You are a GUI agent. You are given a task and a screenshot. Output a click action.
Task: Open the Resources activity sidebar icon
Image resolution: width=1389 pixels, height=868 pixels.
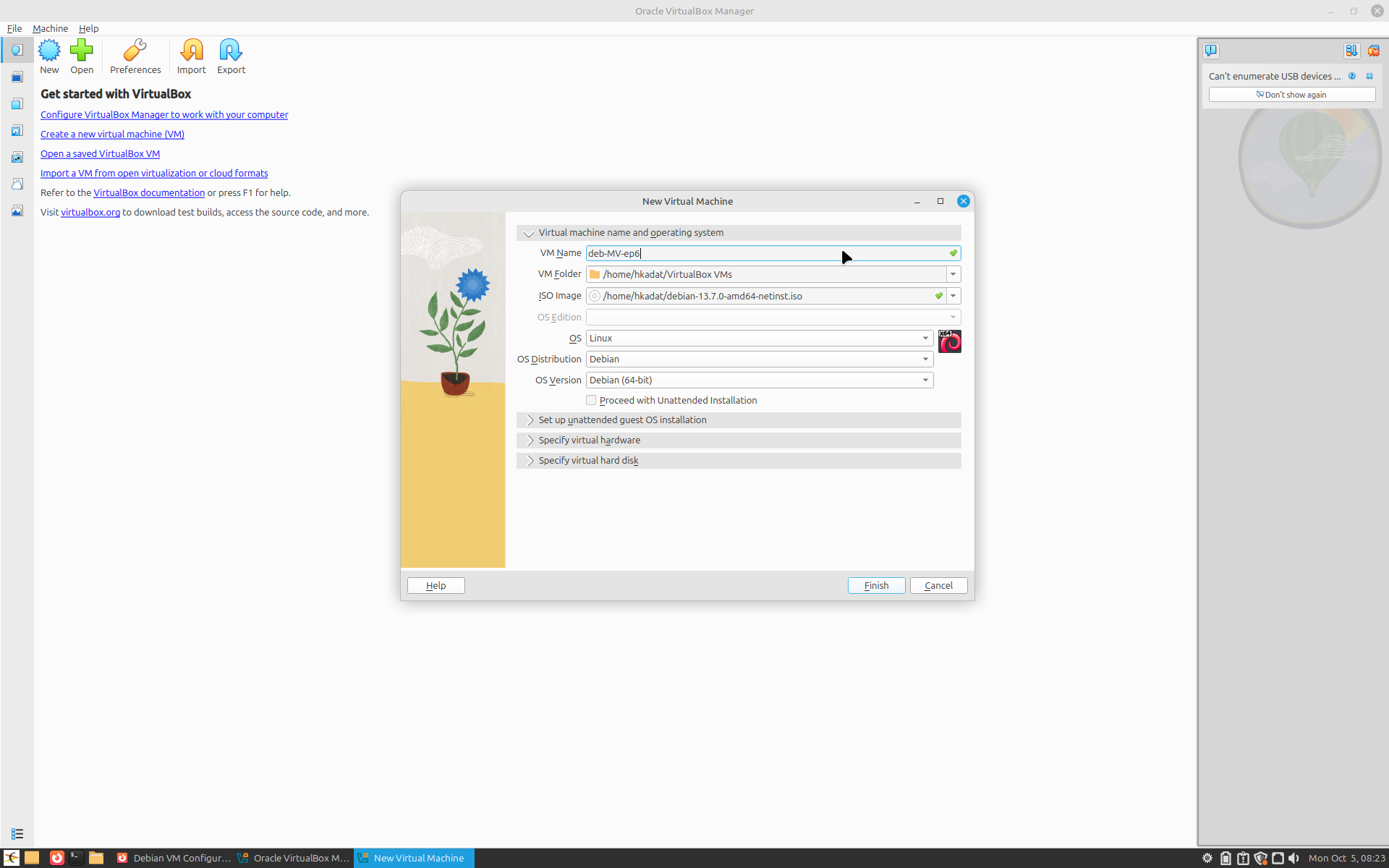coord(17,210)
